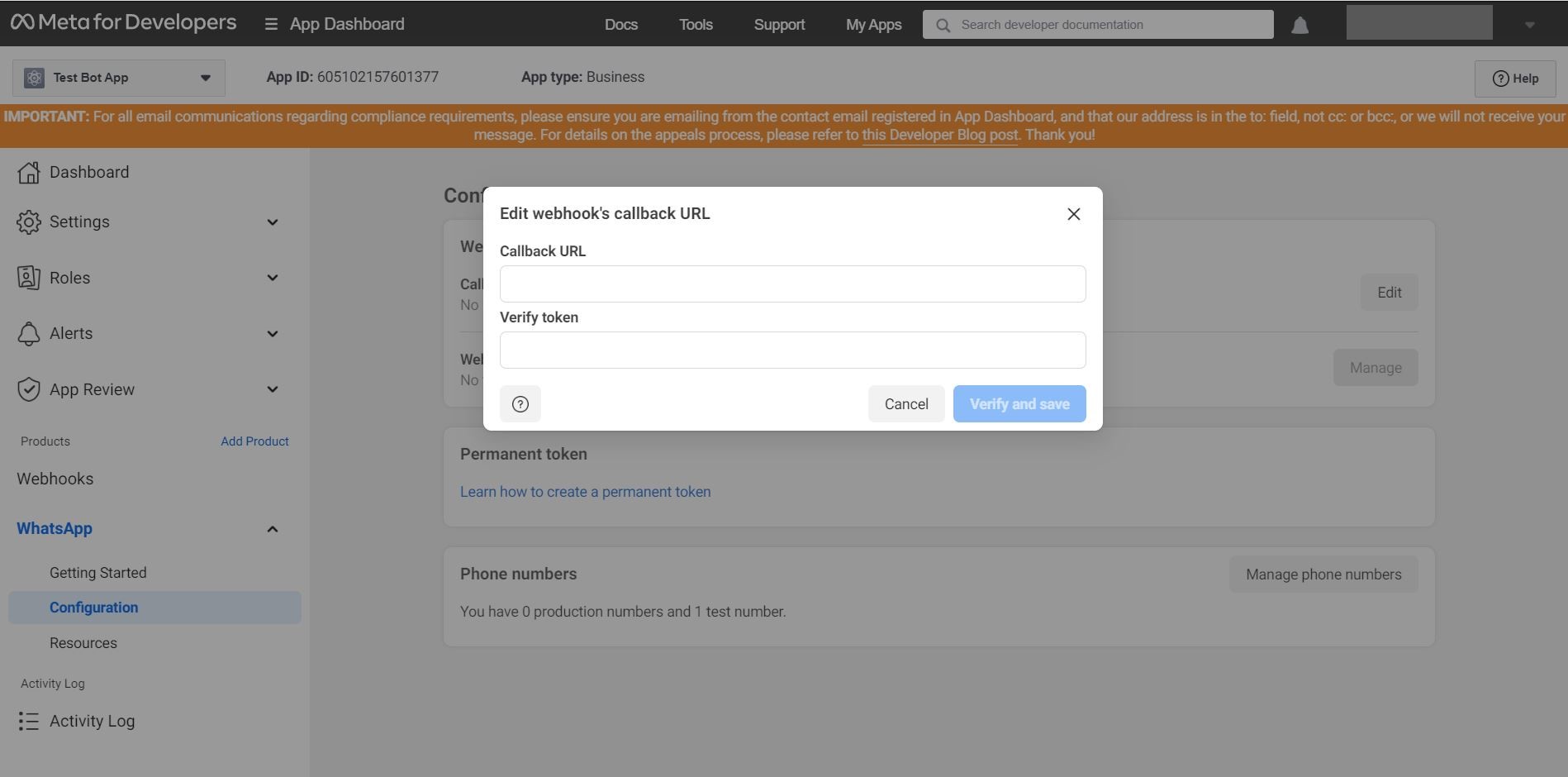Open the App Dashboard hamburger menu

(271, 24)
